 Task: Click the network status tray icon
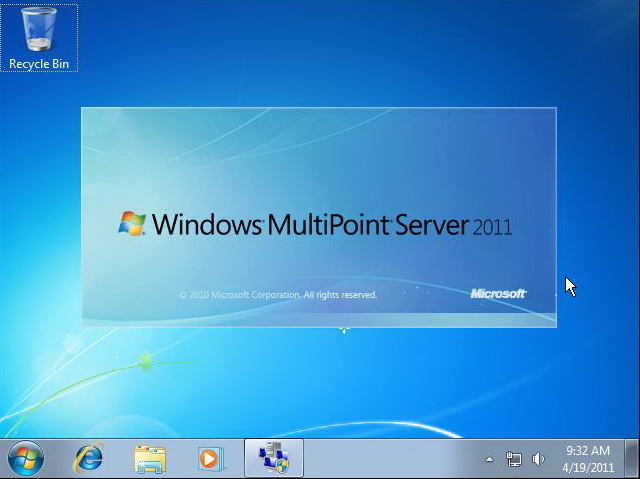coord(514,459)
